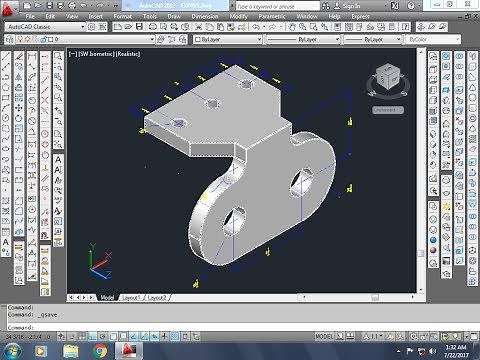Image resolution: width=480 pixels, height=360 pixels.
Task: Click the keyword search input field
Action: coord(277,6)
